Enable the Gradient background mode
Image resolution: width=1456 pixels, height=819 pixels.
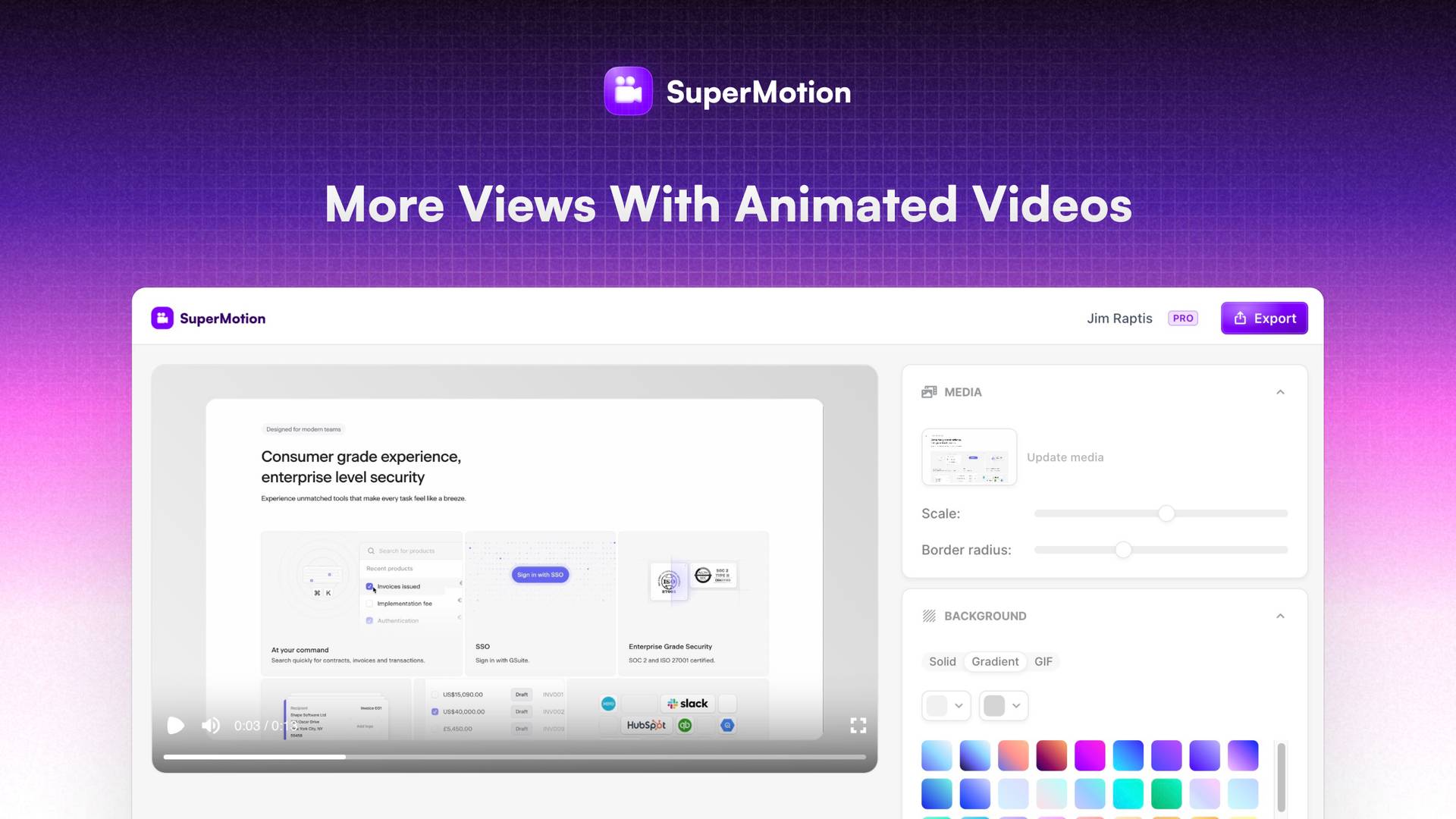[994, 661]
